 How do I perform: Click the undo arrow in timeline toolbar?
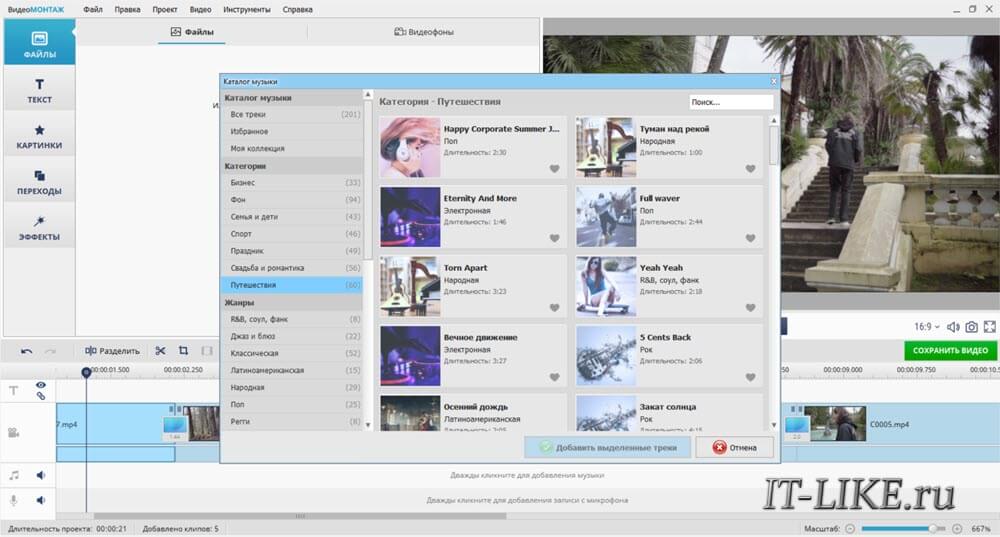pyautogui.click(x=26, y=351)
